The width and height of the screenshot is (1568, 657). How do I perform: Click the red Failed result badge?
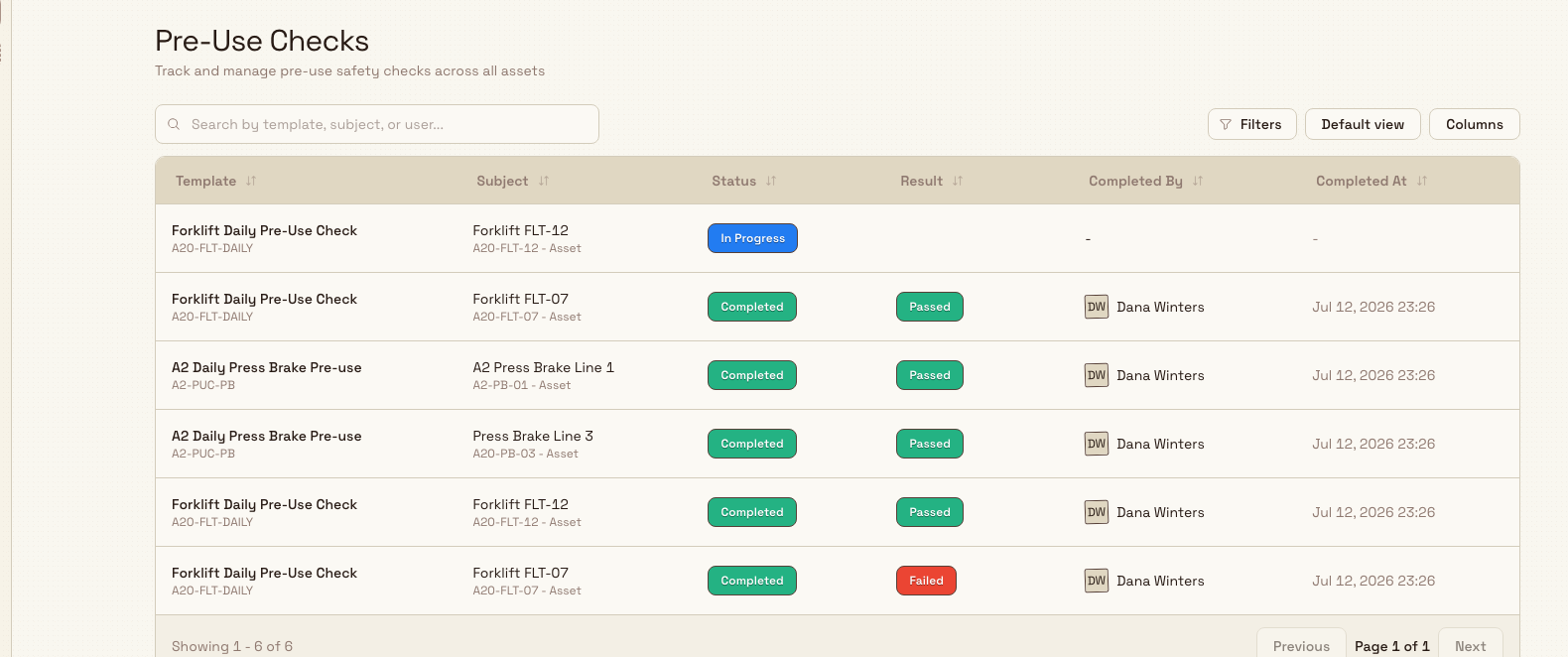926,581
